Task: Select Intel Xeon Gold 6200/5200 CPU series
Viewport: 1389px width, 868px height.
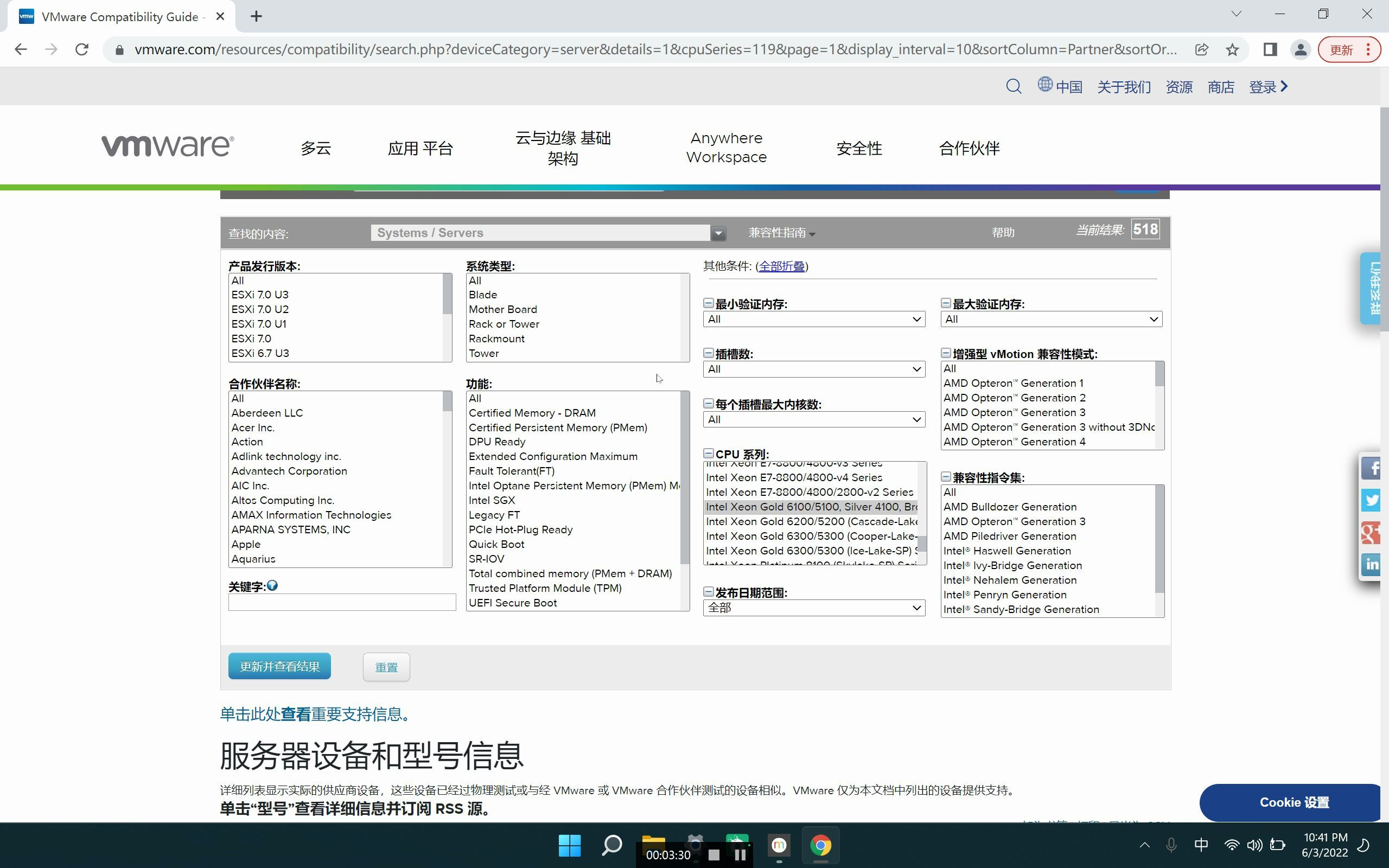Action: tap(811, 521)
